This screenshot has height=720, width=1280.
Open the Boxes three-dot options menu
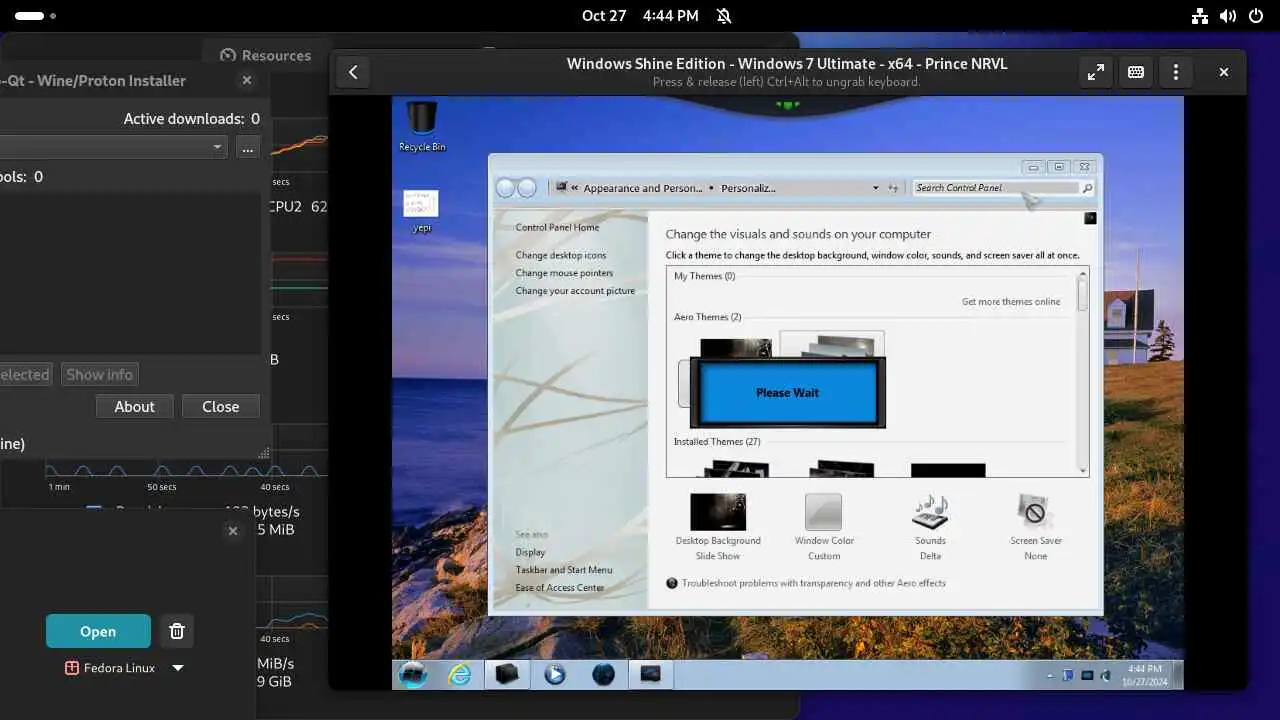(1176, 72)
